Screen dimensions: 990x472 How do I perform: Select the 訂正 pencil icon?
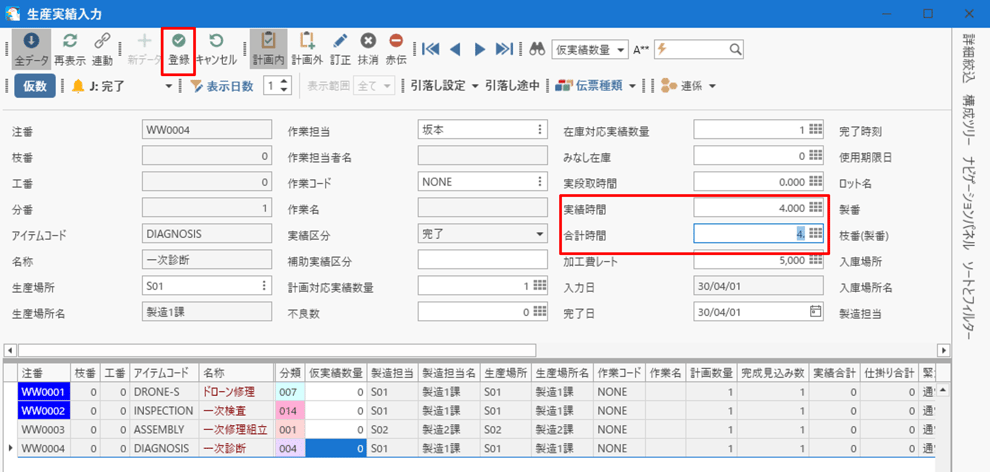pos(340,48)
